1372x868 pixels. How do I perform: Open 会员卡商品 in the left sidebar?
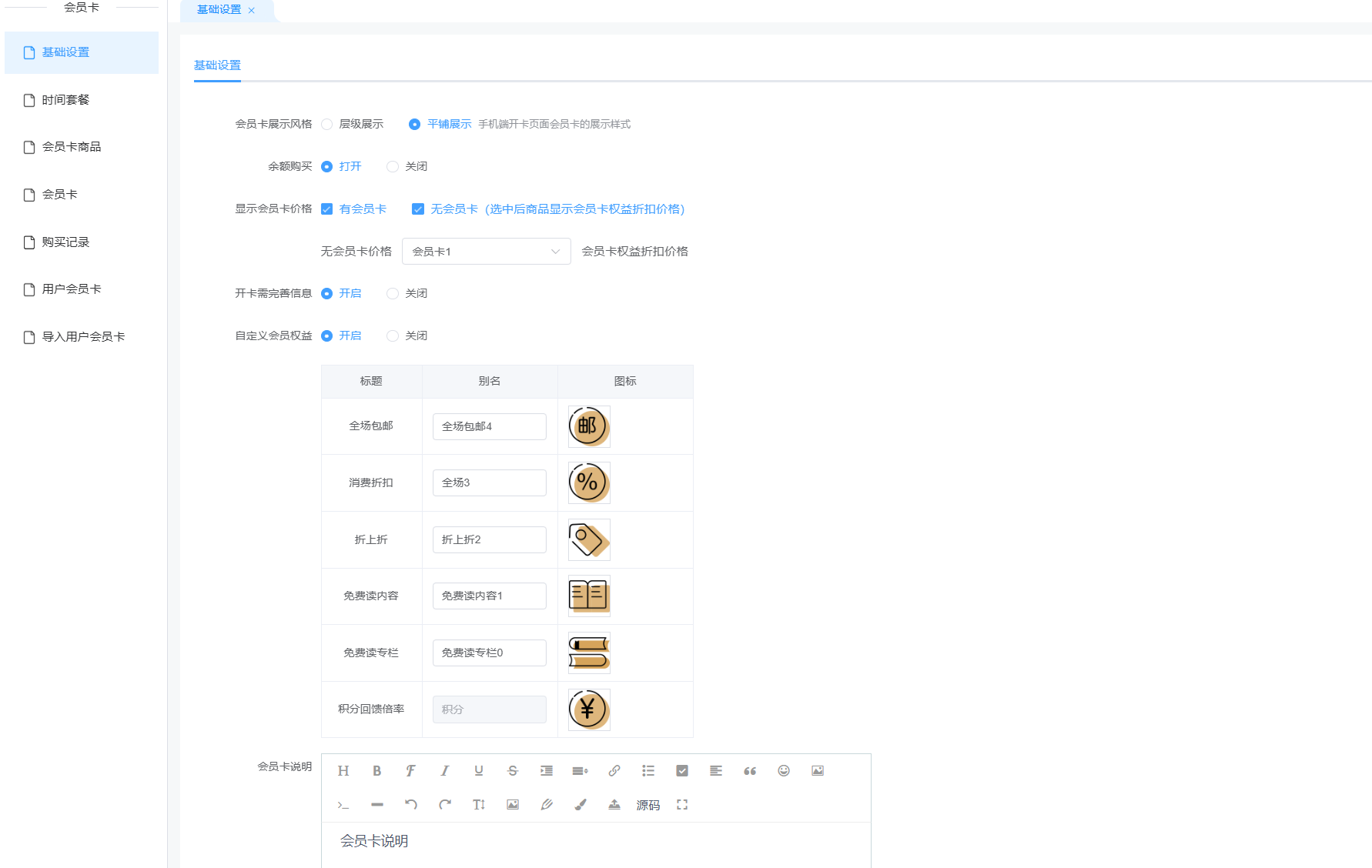(x=82, y=147)
